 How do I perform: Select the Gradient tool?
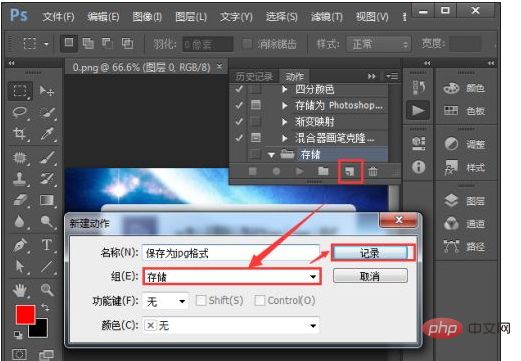coord(47,200)
